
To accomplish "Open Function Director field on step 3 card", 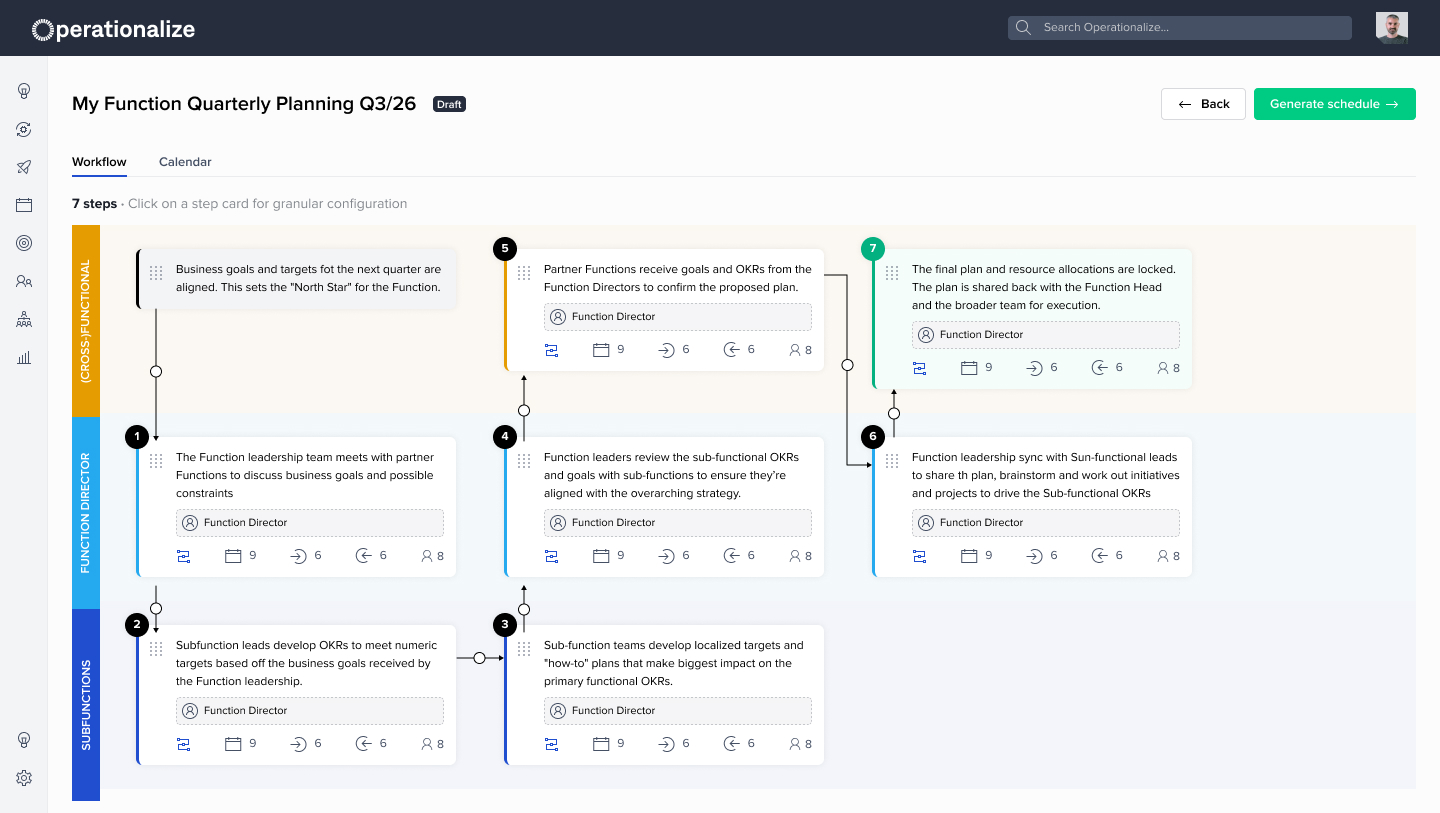I will coord(678,711).
